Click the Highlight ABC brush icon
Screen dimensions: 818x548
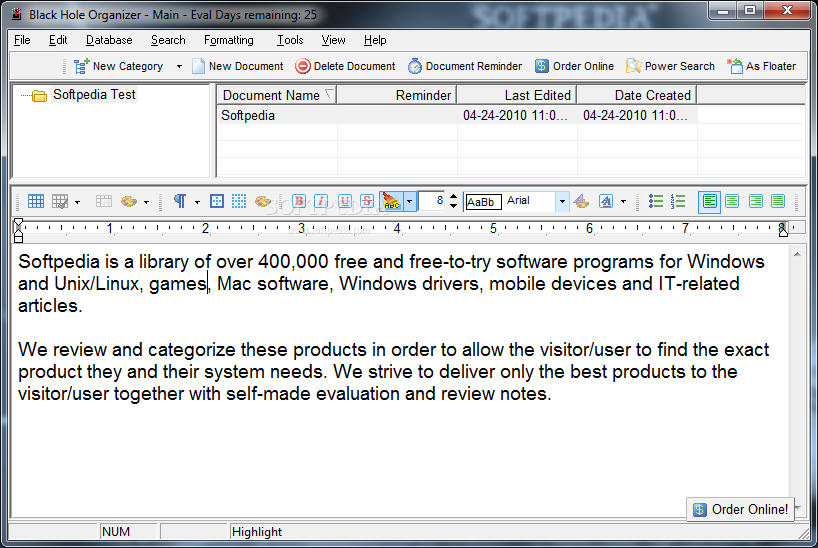coord(391,201)
